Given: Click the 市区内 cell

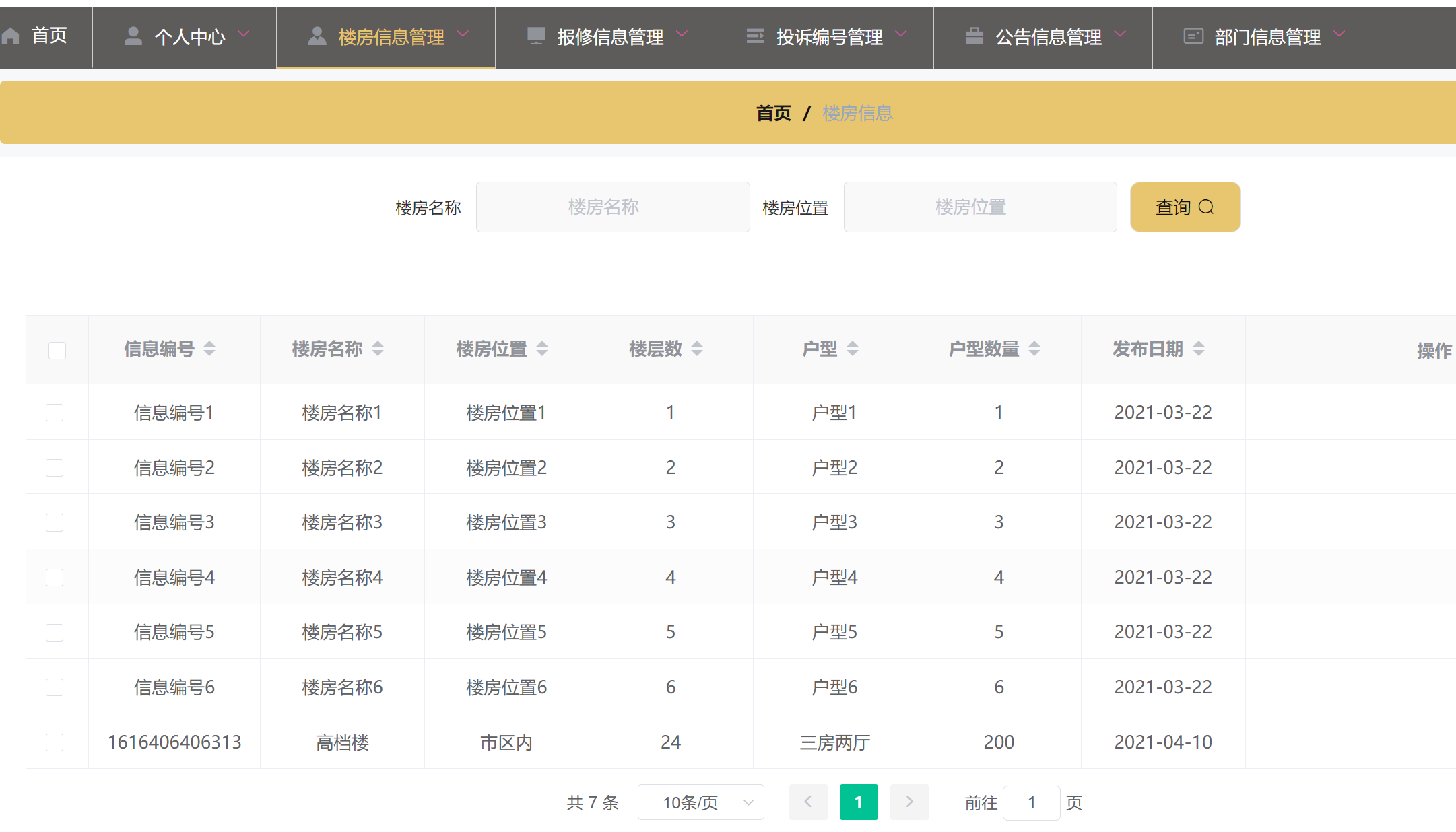Looking at the screenshot, I should pyautogui.click(x=506, y=742).
